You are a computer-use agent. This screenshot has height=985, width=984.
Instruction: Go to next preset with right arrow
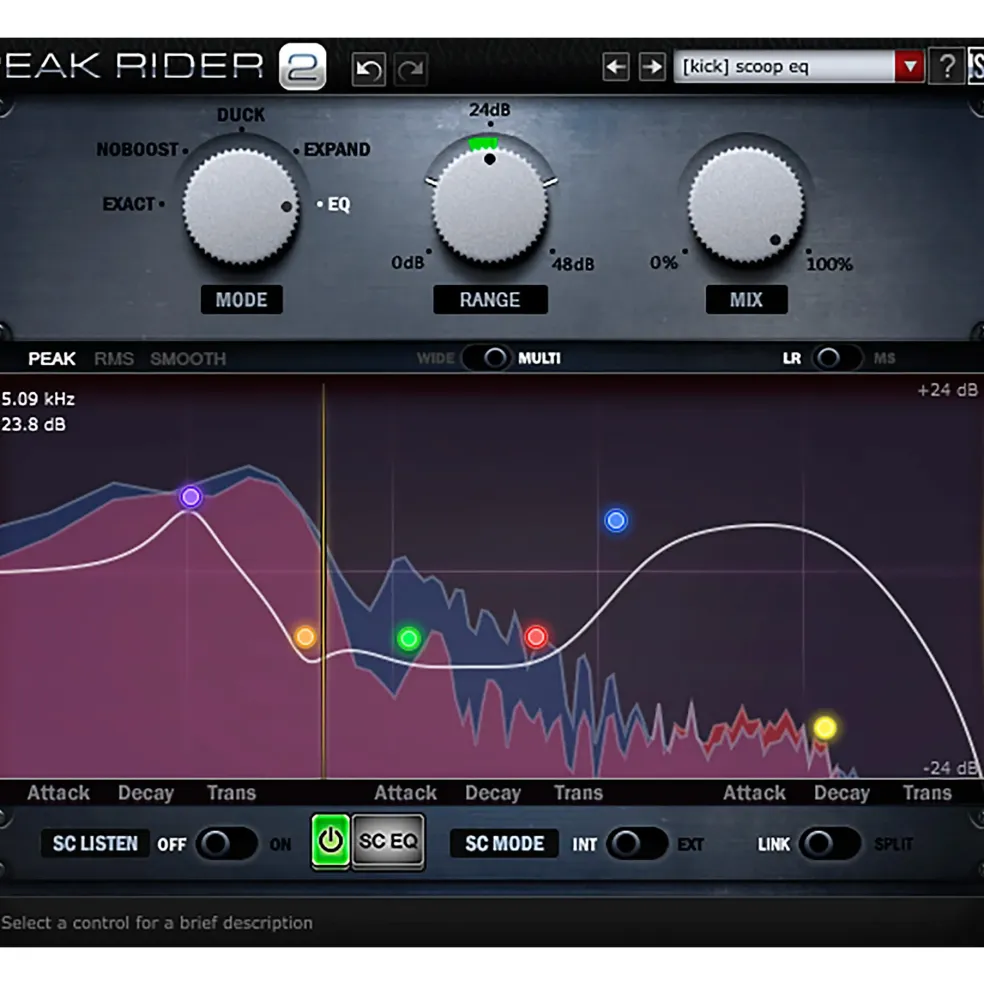(x=652, y=67)
